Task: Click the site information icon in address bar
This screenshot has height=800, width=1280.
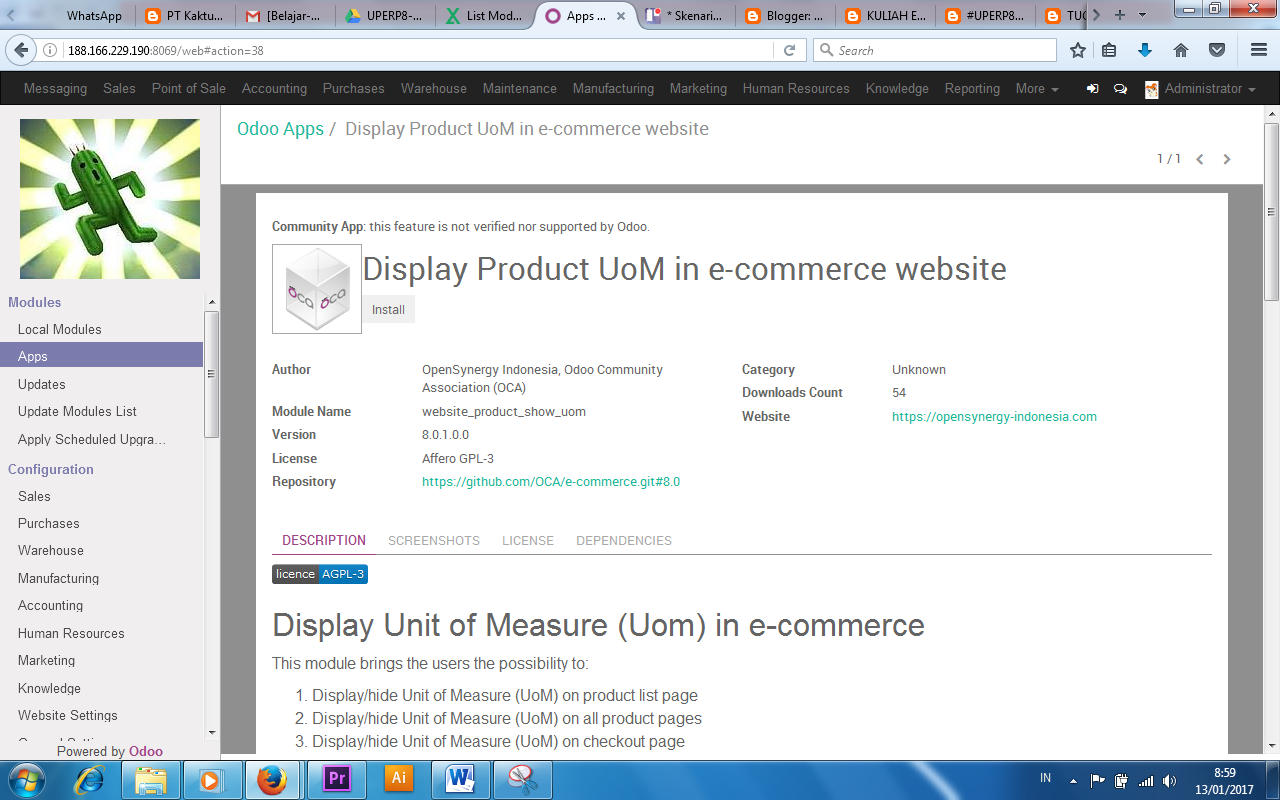Action: point(50,50)
